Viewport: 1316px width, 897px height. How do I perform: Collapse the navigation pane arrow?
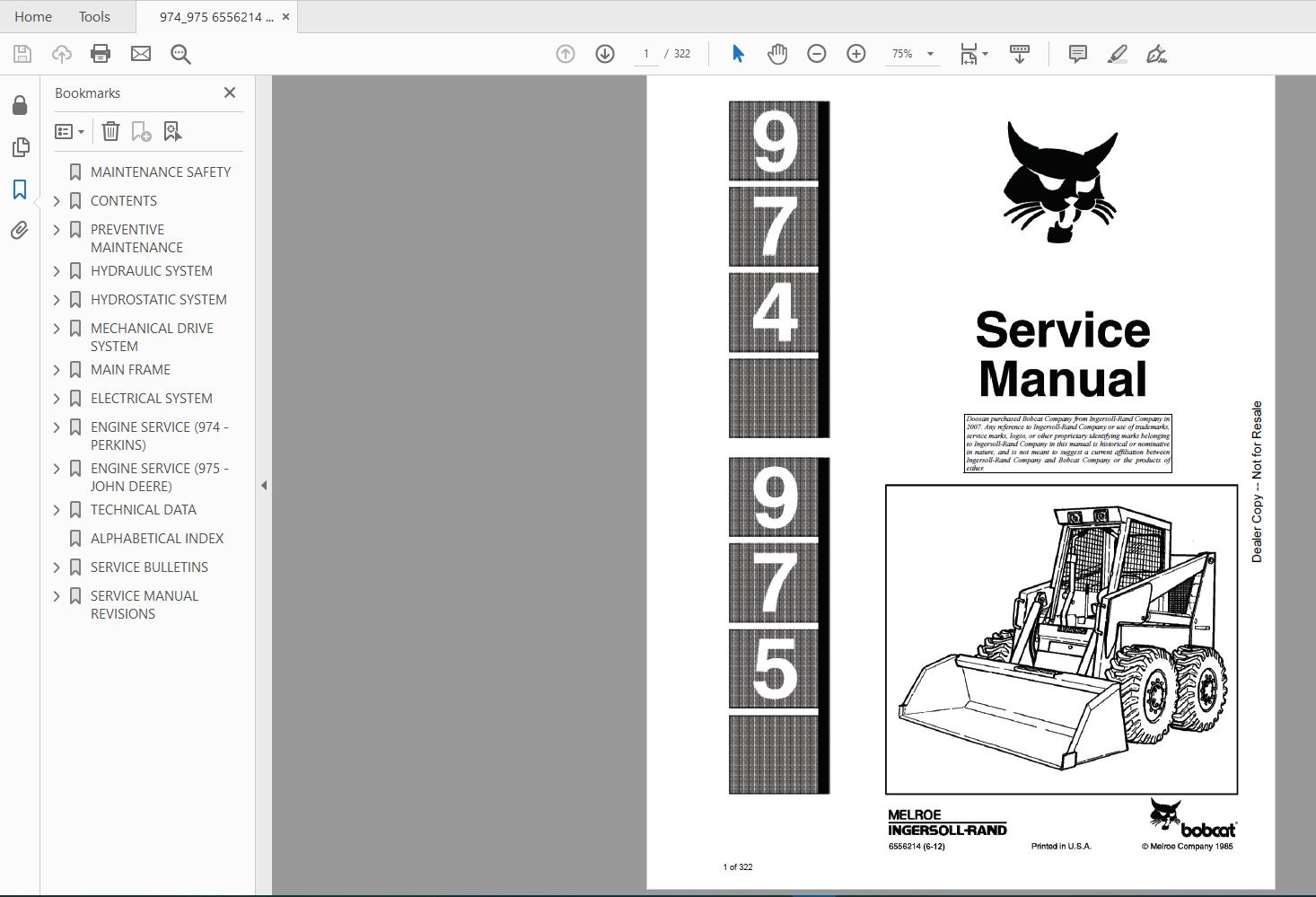(264, 486)
